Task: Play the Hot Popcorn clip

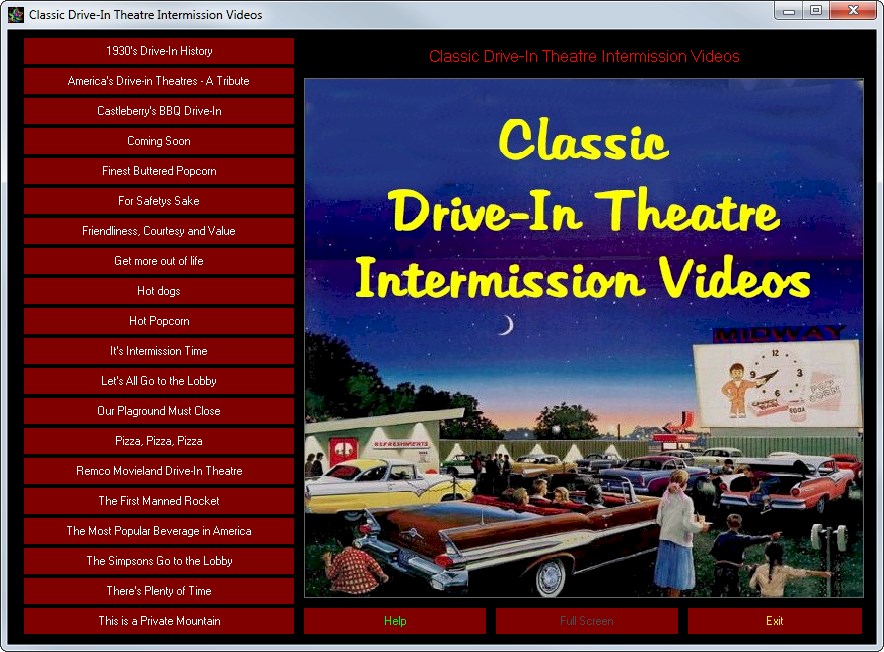Action: tap(159, 321)
